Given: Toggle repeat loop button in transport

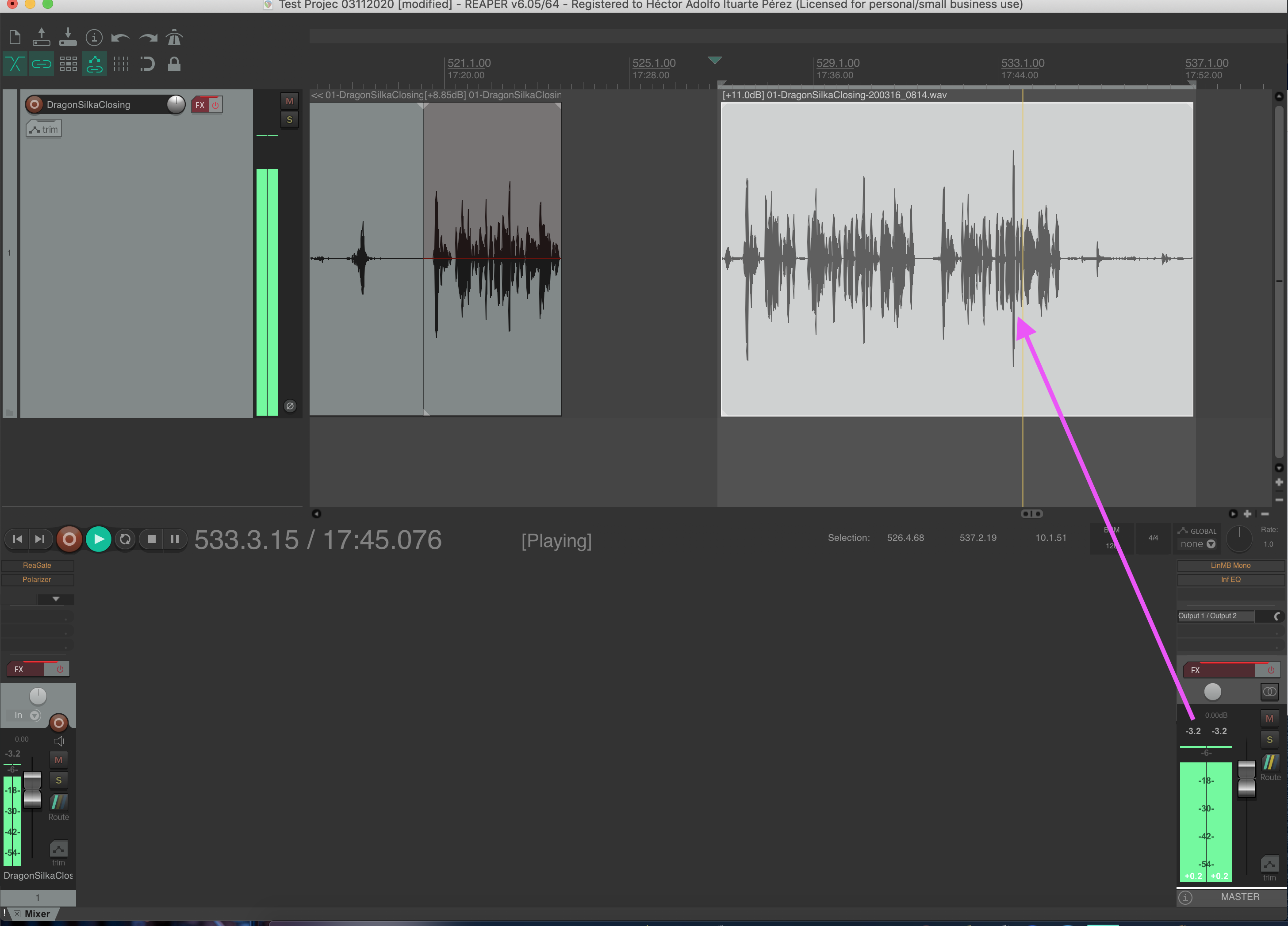Looking at the screenshot, I should pyautogui.click(x=125, y=540).
